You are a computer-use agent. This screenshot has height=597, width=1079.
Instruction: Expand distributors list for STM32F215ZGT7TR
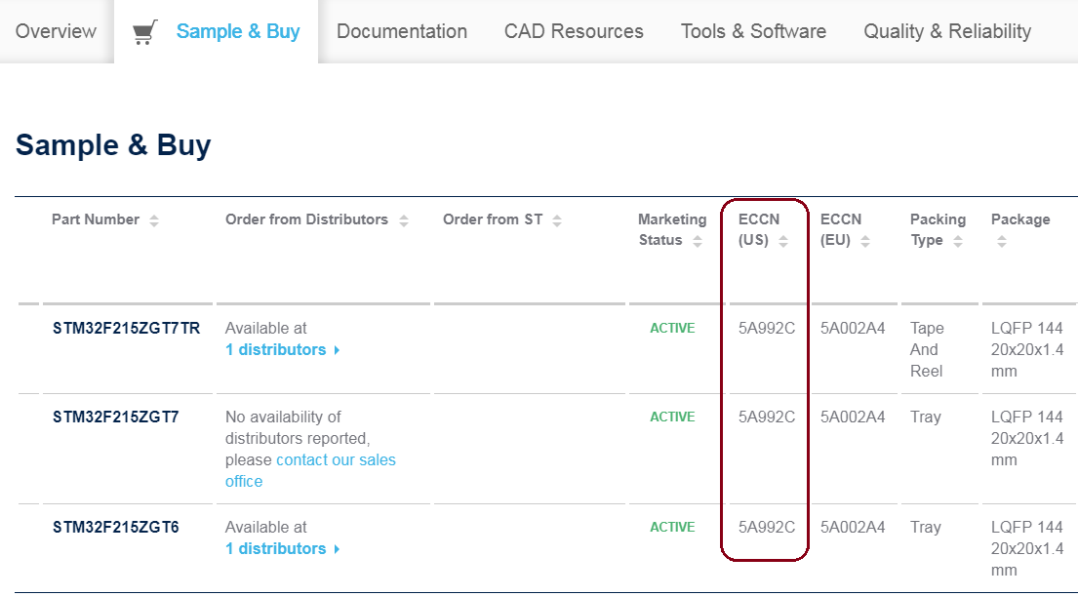point(282,350)
